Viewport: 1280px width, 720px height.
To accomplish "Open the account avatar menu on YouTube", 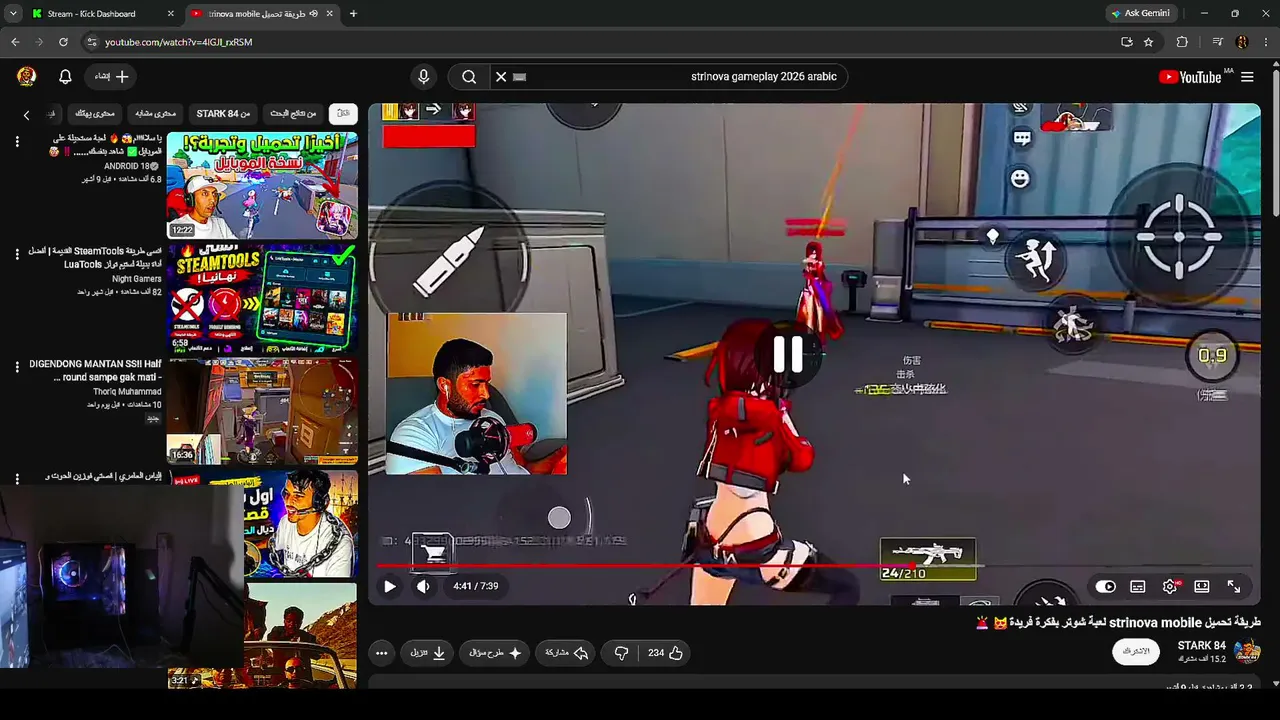I will pos(27,76).
